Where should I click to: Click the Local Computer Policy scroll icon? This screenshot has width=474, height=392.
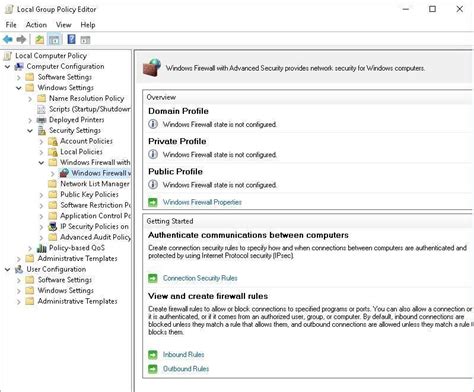(x=8, y=56)
